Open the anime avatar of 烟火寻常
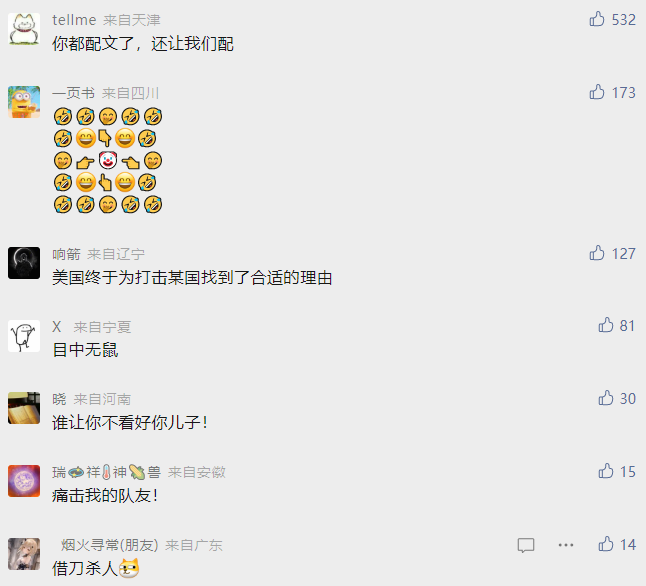This screenshot has width=646, height=586. tap(24, 554)
